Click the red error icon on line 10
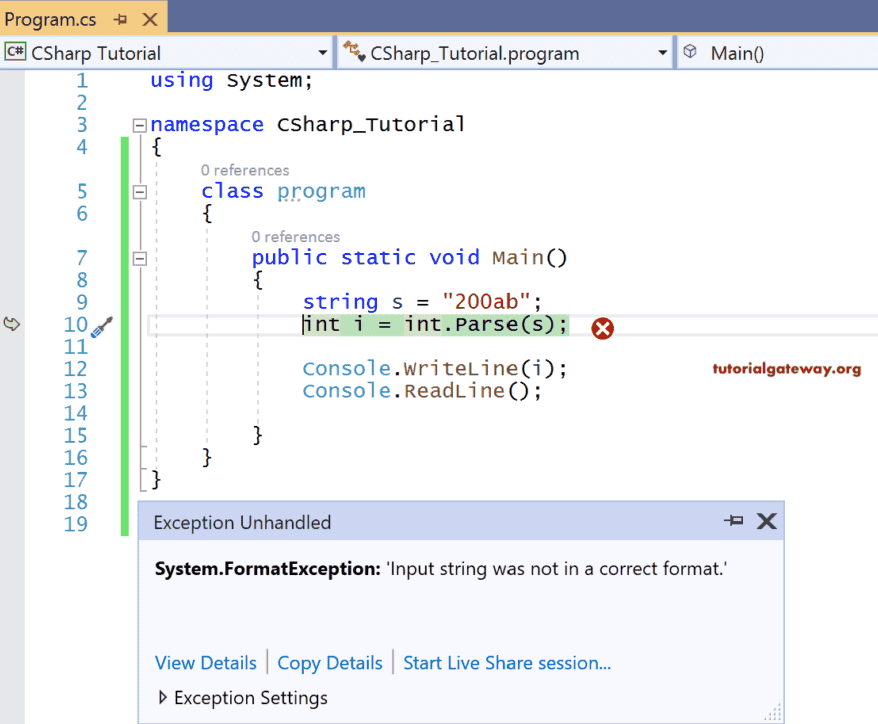 click(602, 328)
